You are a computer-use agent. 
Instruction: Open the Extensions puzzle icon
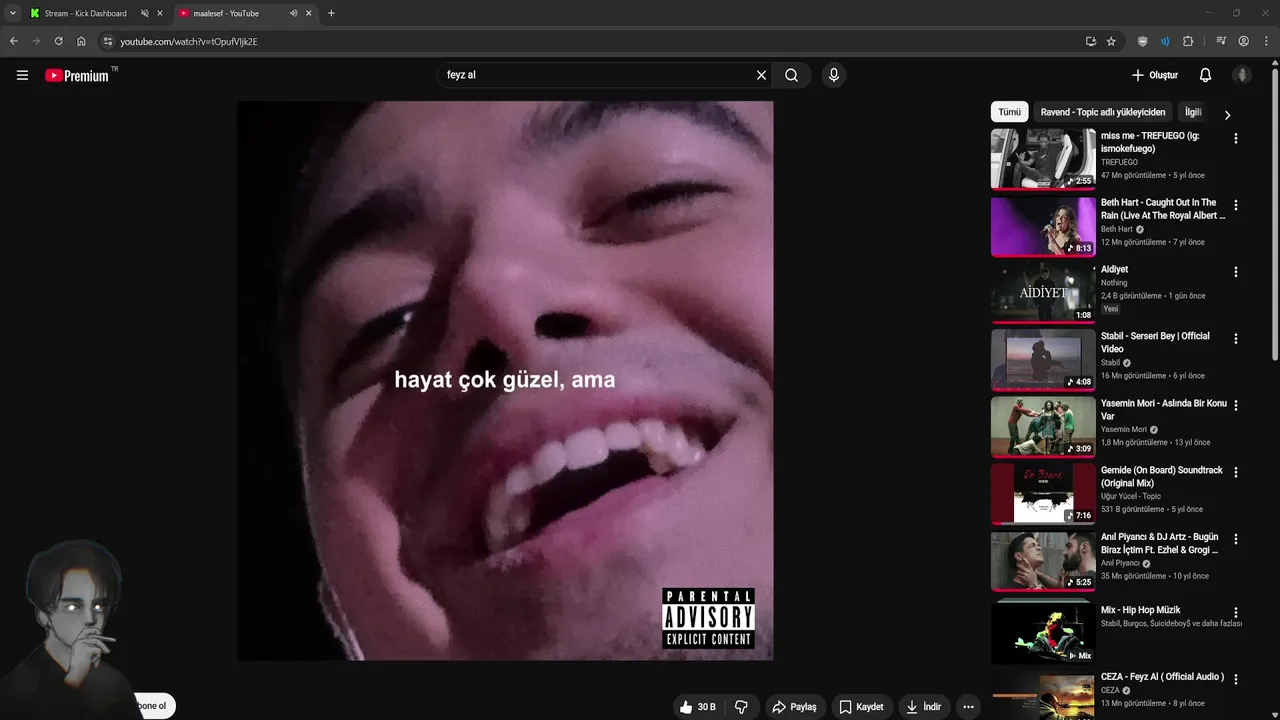click(1188, 41)
